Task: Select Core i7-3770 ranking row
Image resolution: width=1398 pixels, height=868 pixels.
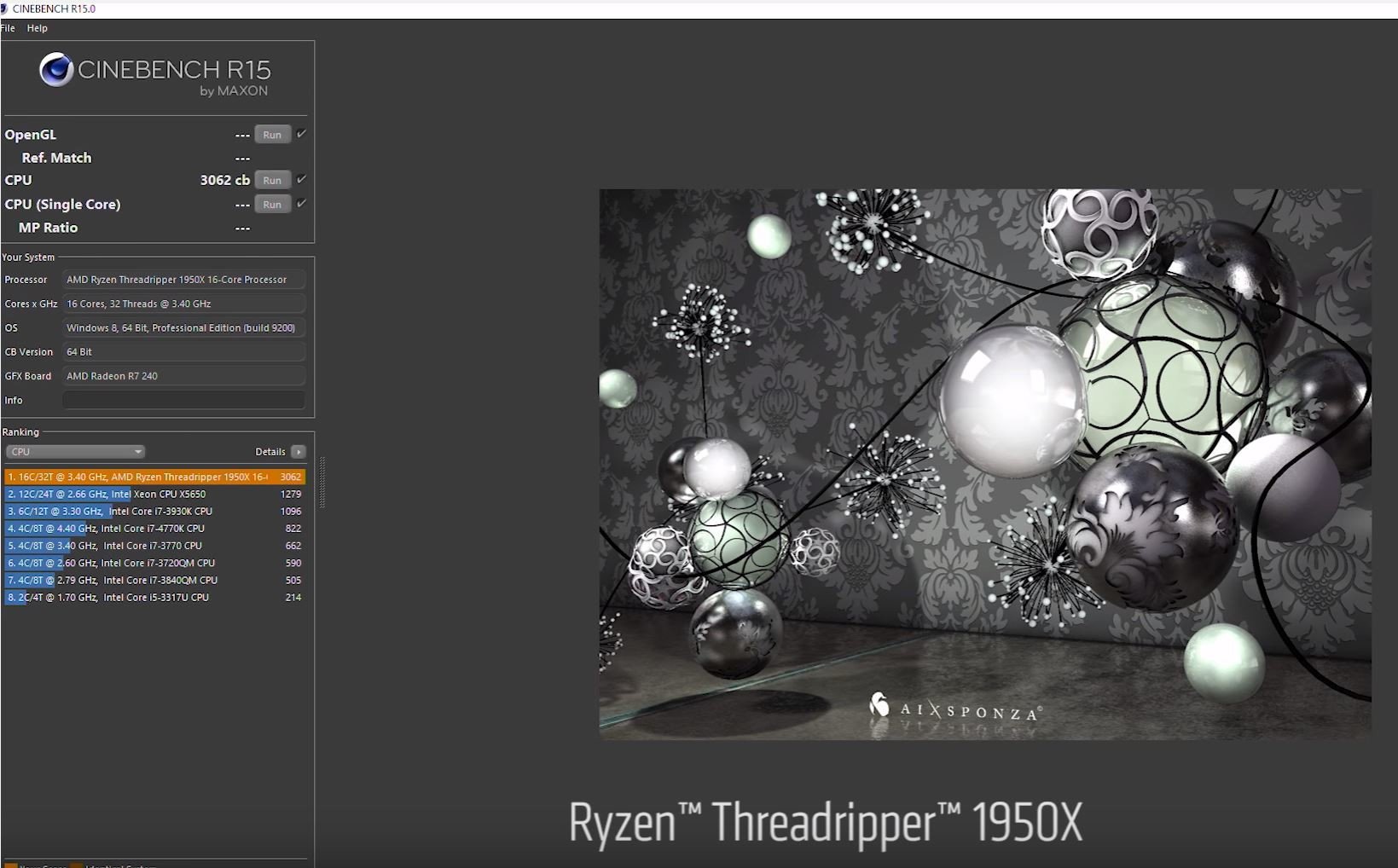Action: tap(154, 546)
